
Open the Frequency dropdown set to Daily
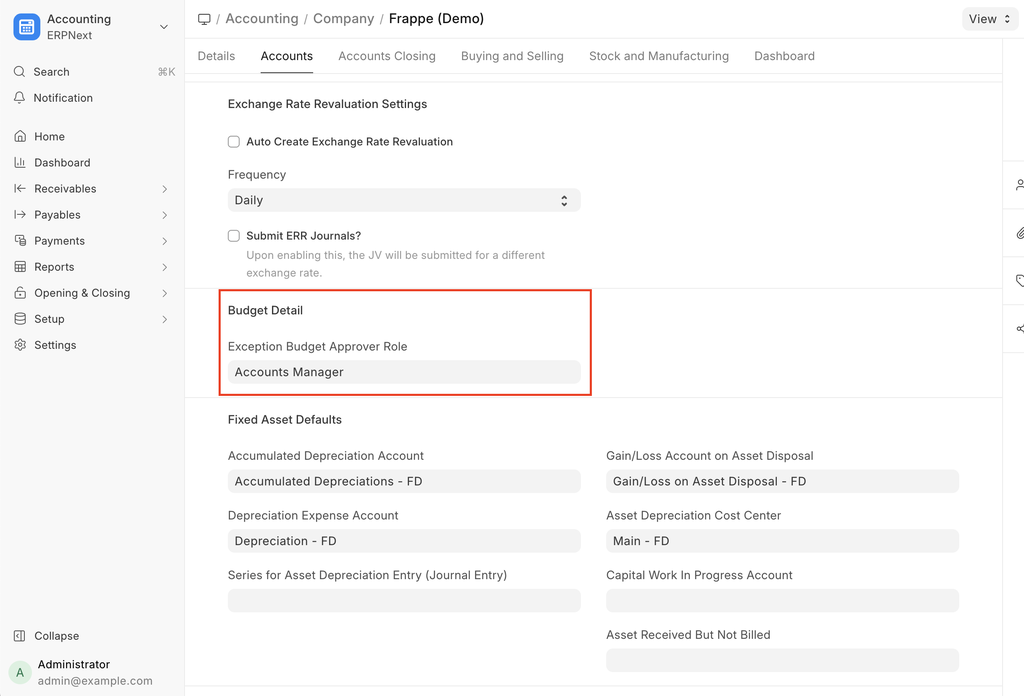tap(404, 200)
